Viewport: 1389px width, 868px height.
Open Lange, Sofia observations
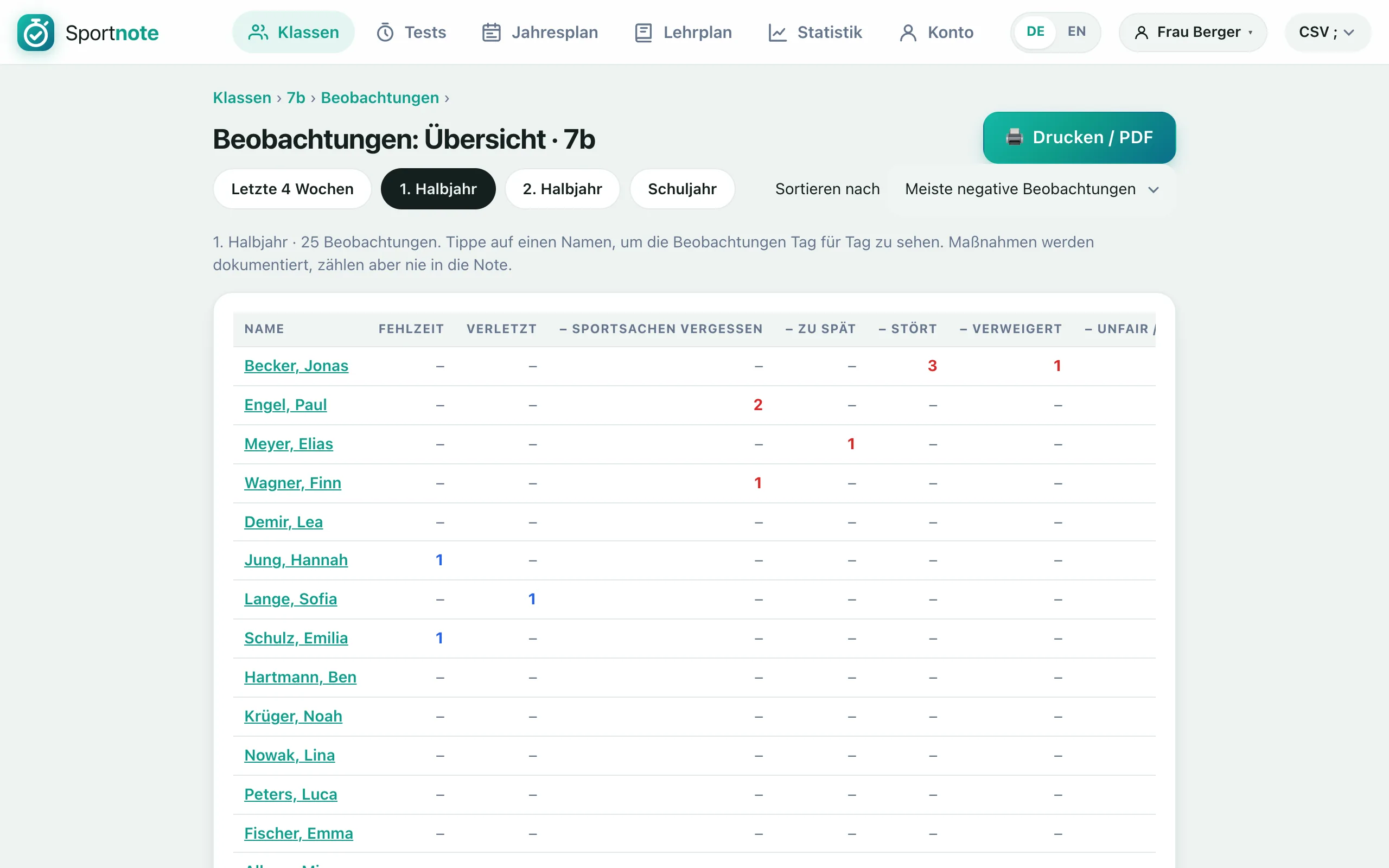click(290, 599)
